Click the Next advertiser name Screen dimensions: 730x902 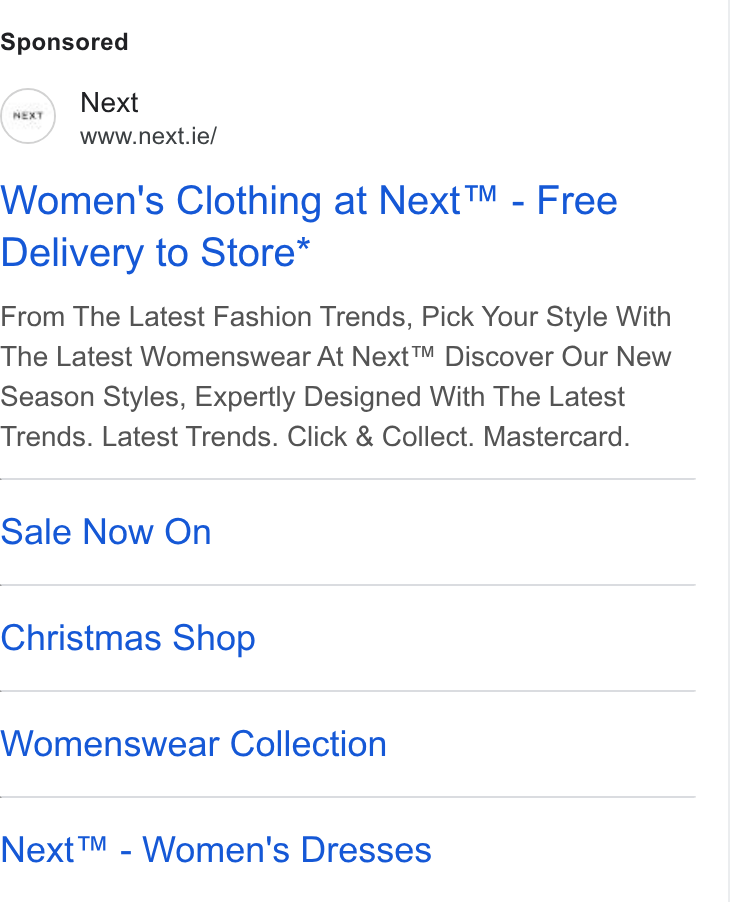(x=109, y=103)
